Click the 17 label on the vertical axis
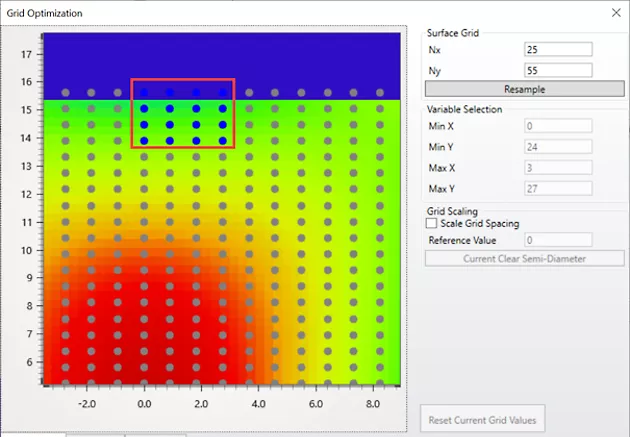 pyautogui.click(x=27, y=54)
